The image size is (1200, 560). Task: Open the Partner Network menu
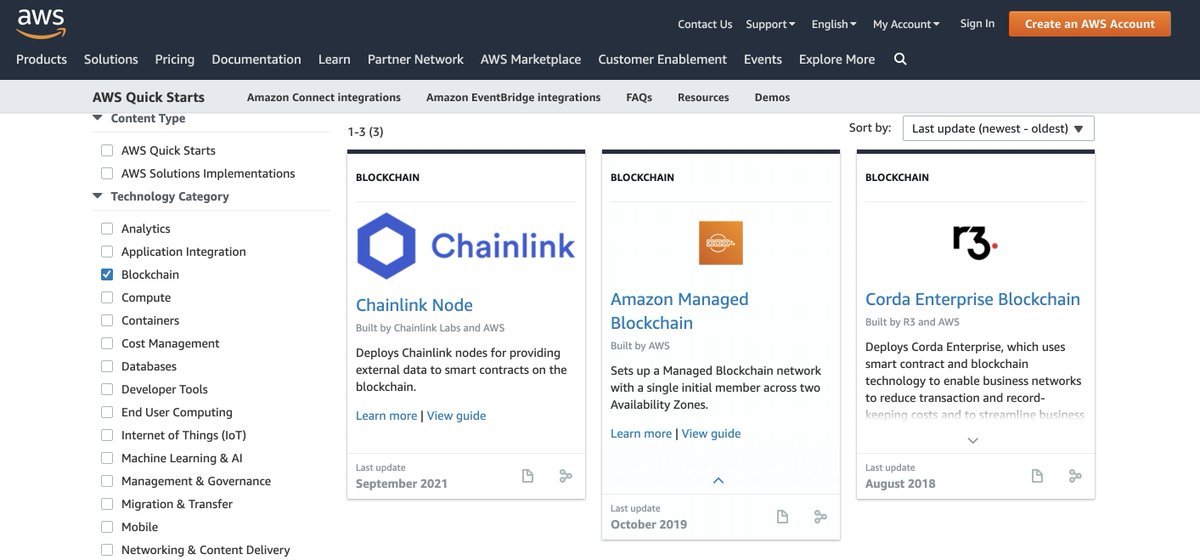pyautogui.click(x=415, y=59)
